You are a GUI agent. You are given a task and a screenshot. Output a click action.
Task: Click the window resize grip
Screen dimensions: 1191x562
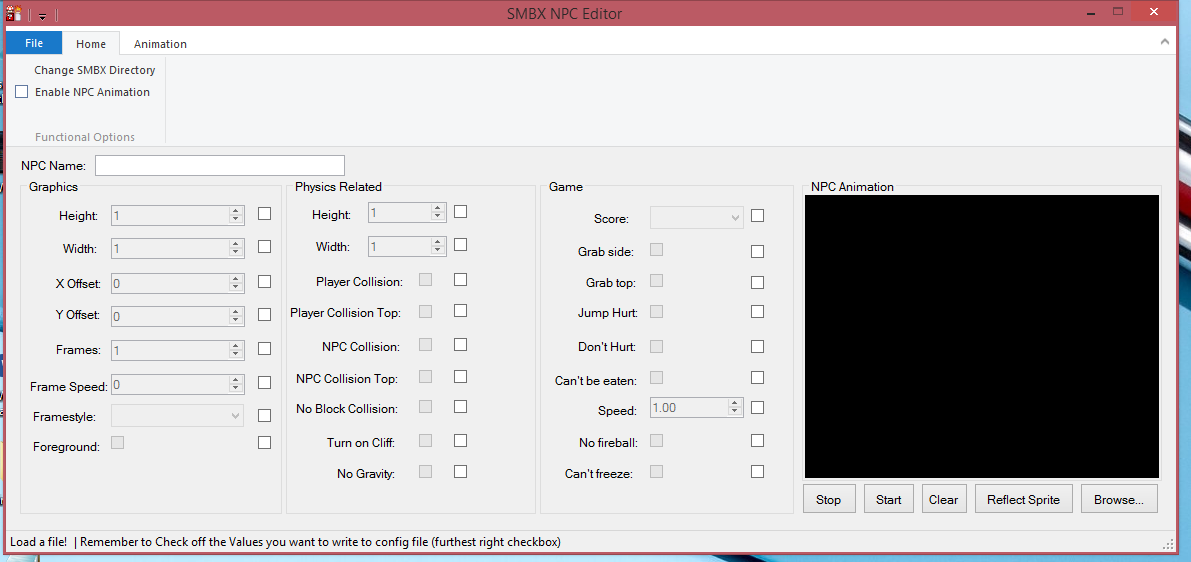pos(1168,544)
